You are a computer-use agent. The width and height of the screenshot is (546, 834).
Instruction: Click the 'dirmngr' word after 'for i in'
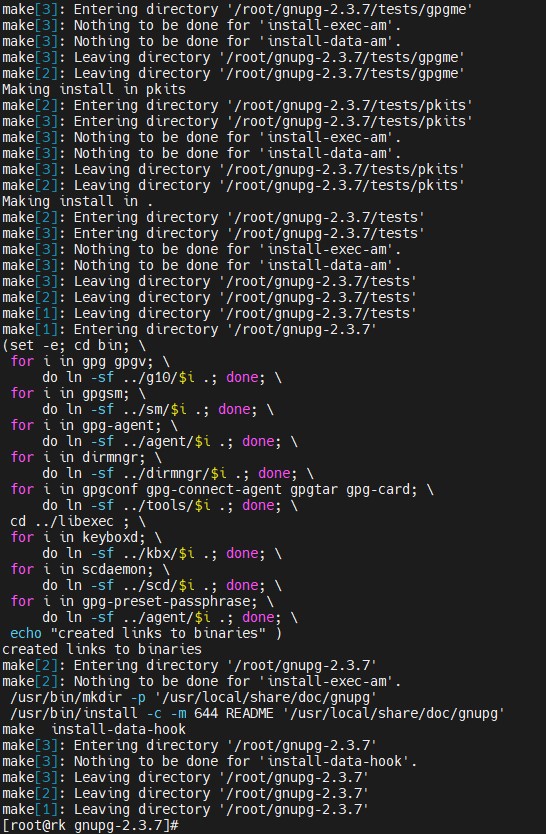click(x=113, y=457)
